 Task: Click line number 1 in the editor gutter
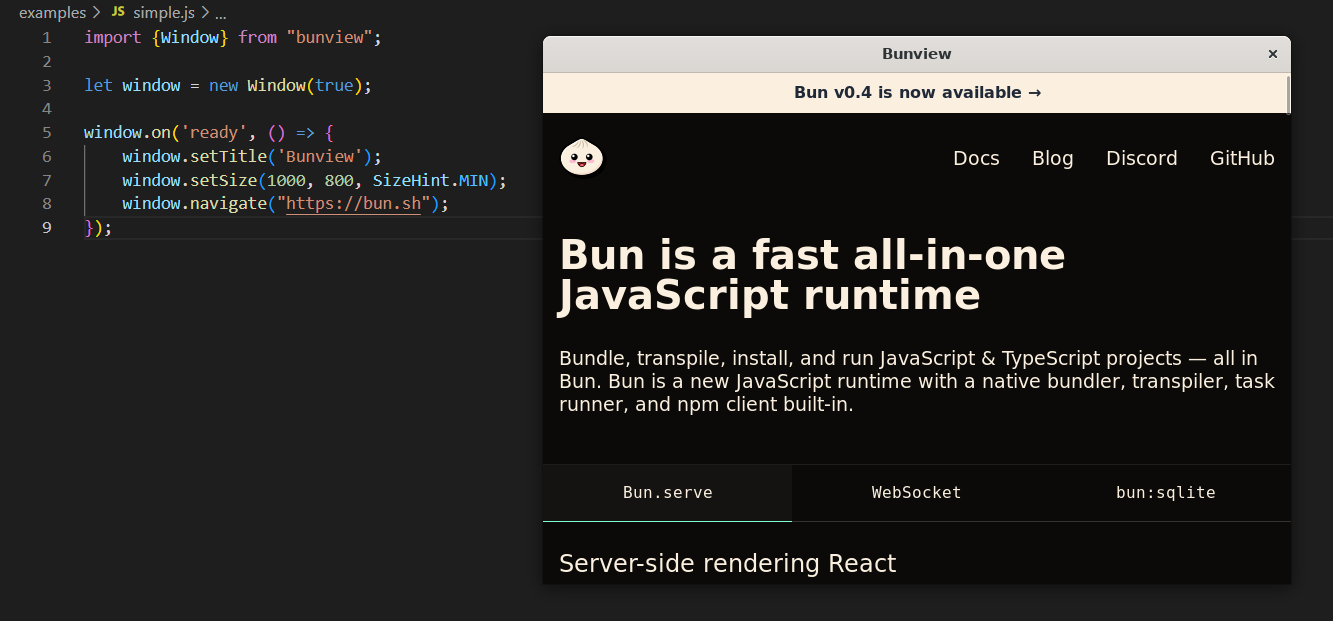click(x=46, y=38)
